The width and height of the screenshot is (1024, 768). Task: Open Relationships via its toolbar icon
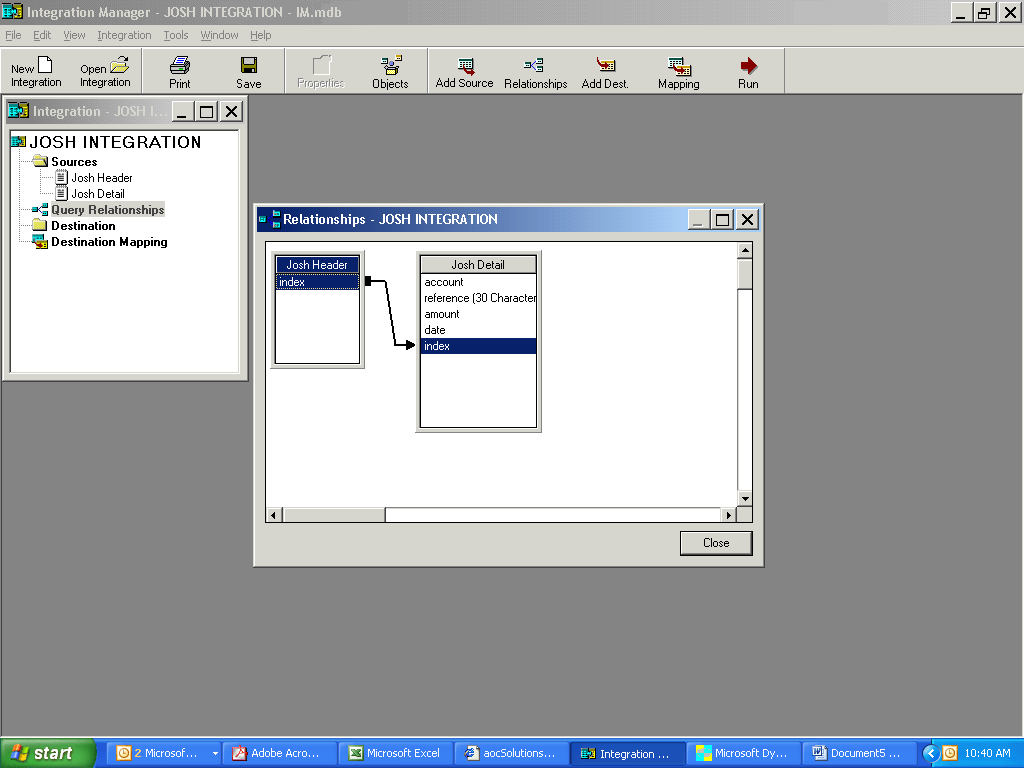pyautogui.click(x=535, y=70)
